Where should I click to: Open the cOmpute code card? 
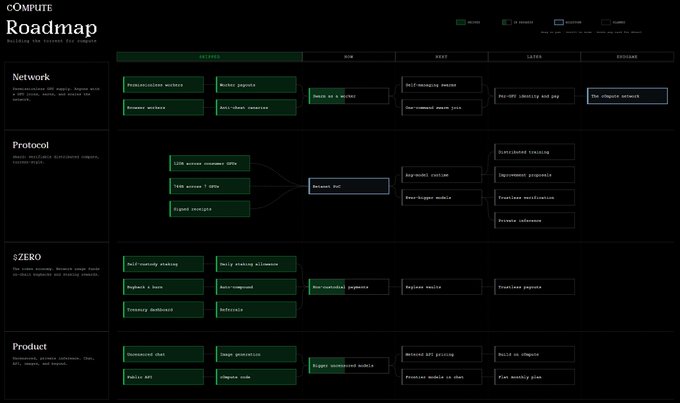(x=256, y=377)
